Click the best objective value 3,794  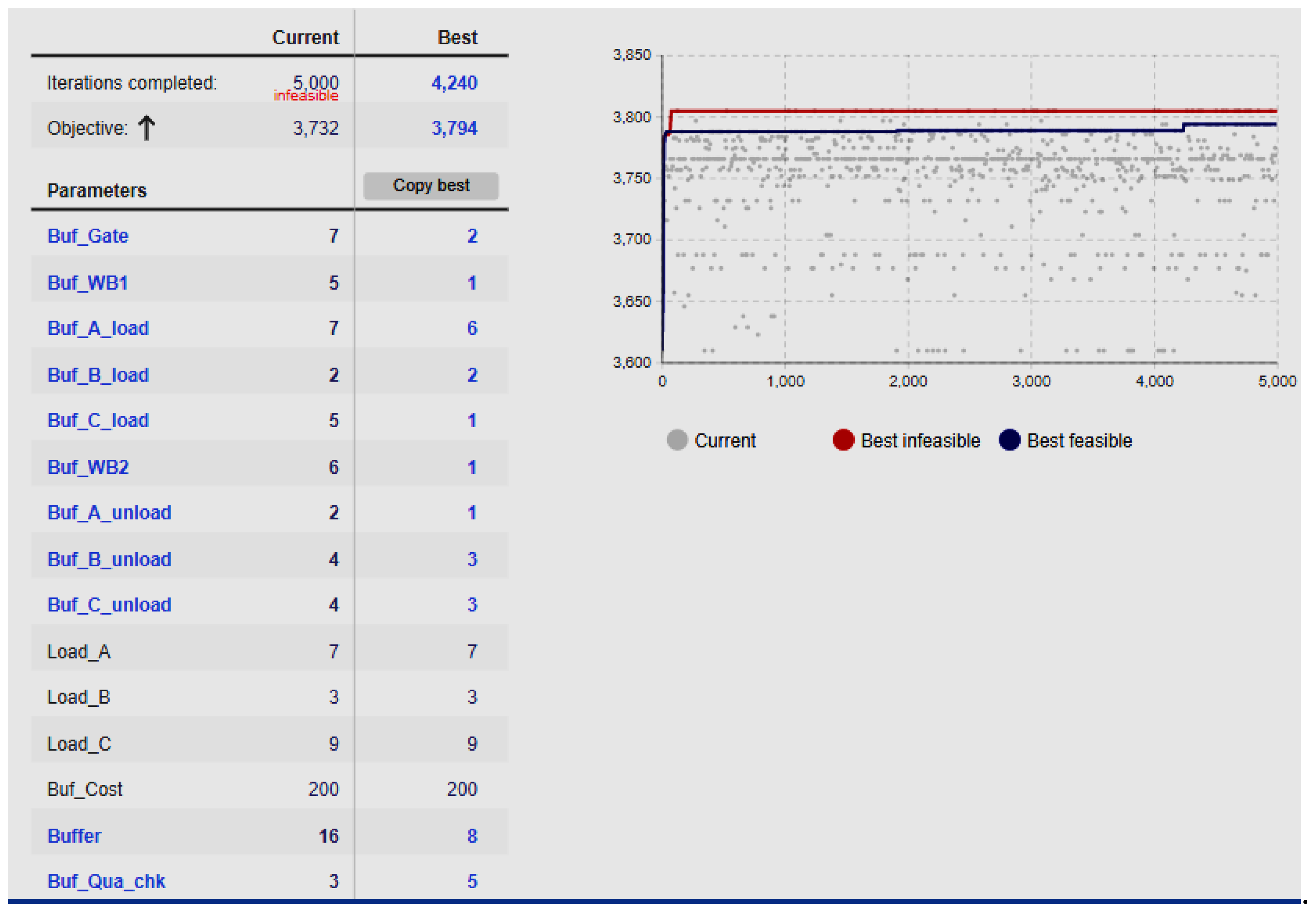[454, 128]
